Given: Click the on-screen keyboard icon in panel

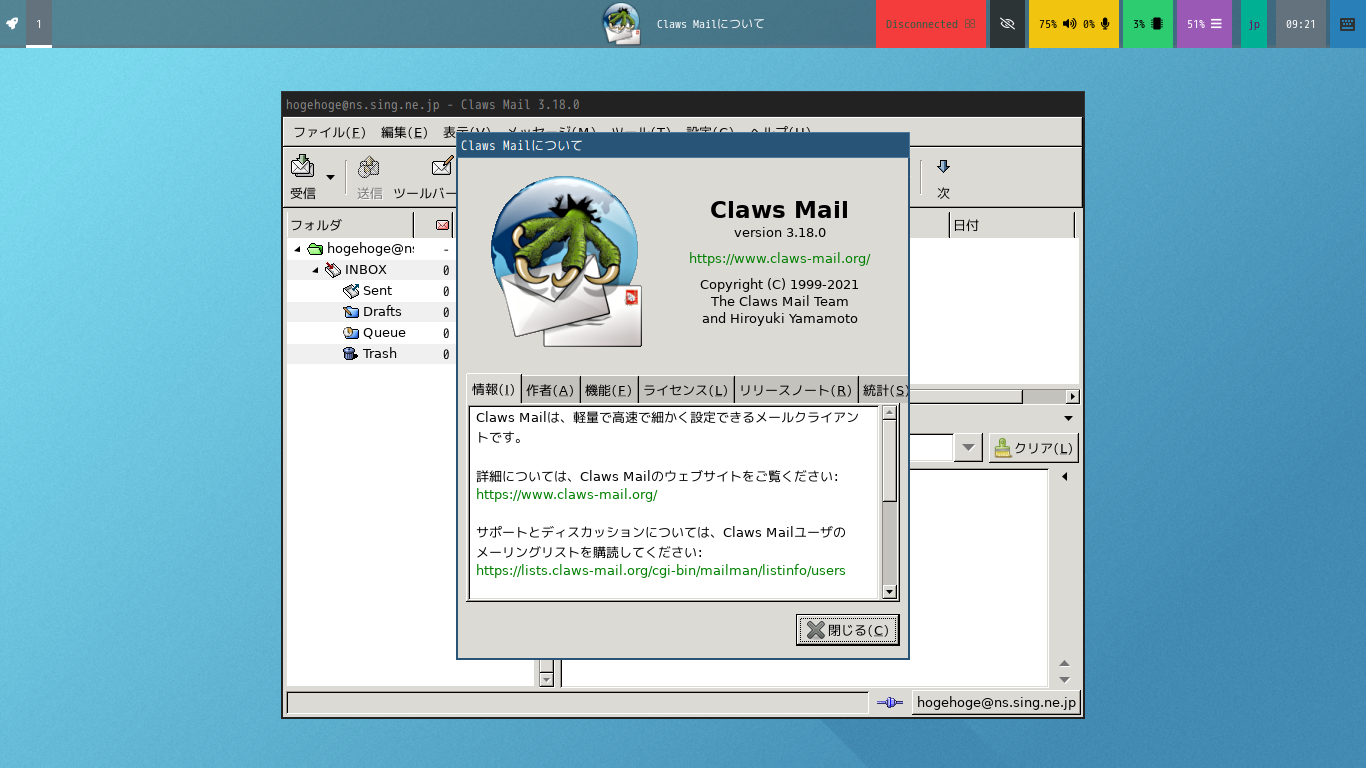Looking at the screenshot, I should (x=1347, y=23).
